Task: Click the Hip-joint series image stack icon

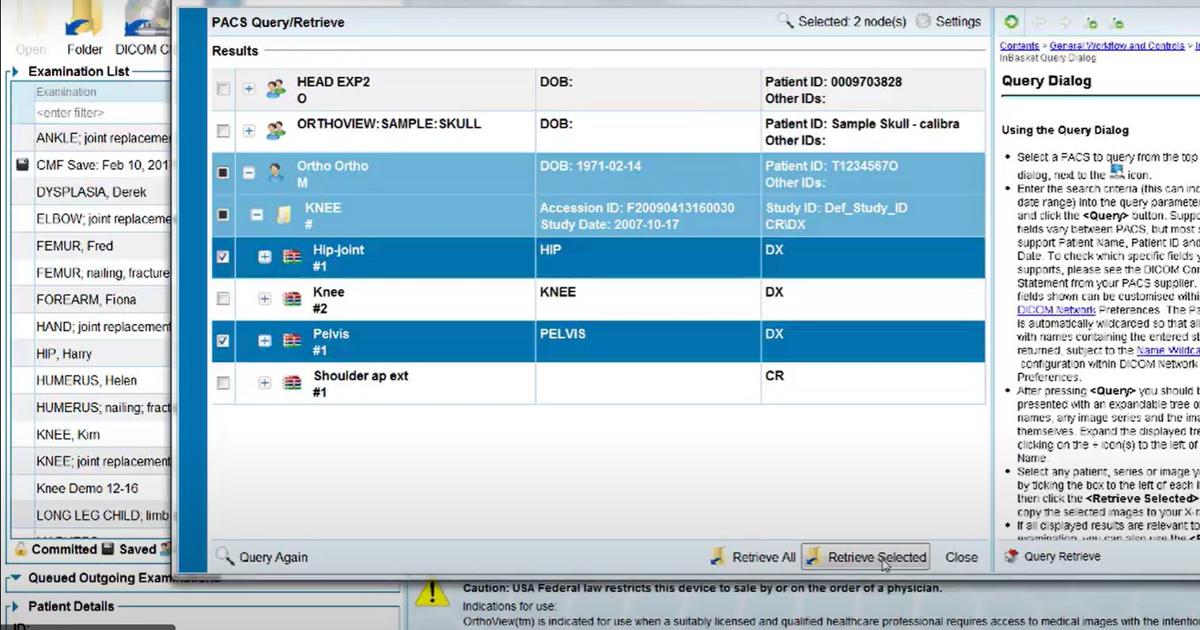Action: click(292, 257)
